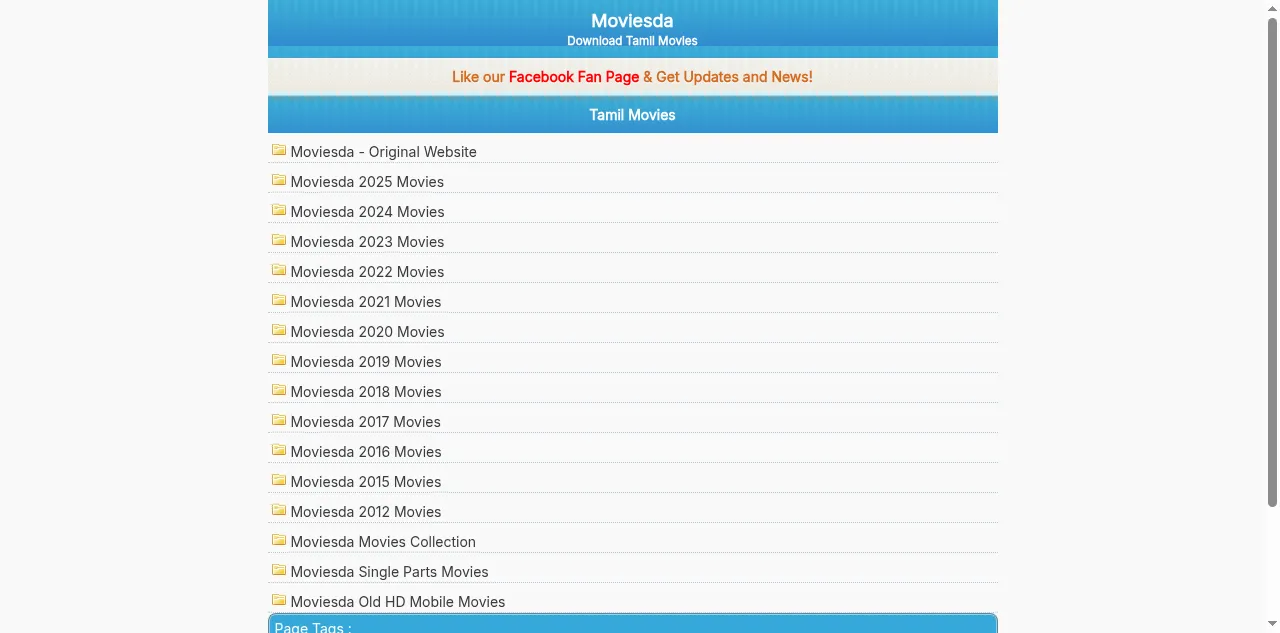Viewport: 1280px width, 633px height.
Task: Click the folder icon beside Moviesda 2023 Movies
Action: click(x=279, y=240)
